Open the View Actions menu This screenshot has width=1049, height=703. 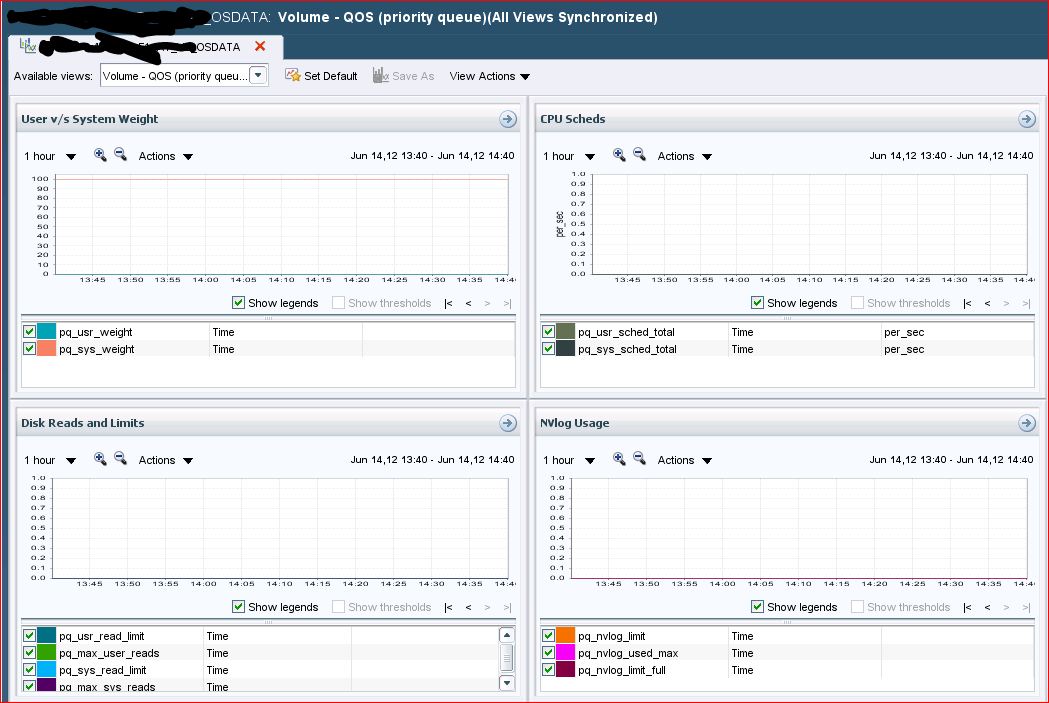click(x=489, y=76)
